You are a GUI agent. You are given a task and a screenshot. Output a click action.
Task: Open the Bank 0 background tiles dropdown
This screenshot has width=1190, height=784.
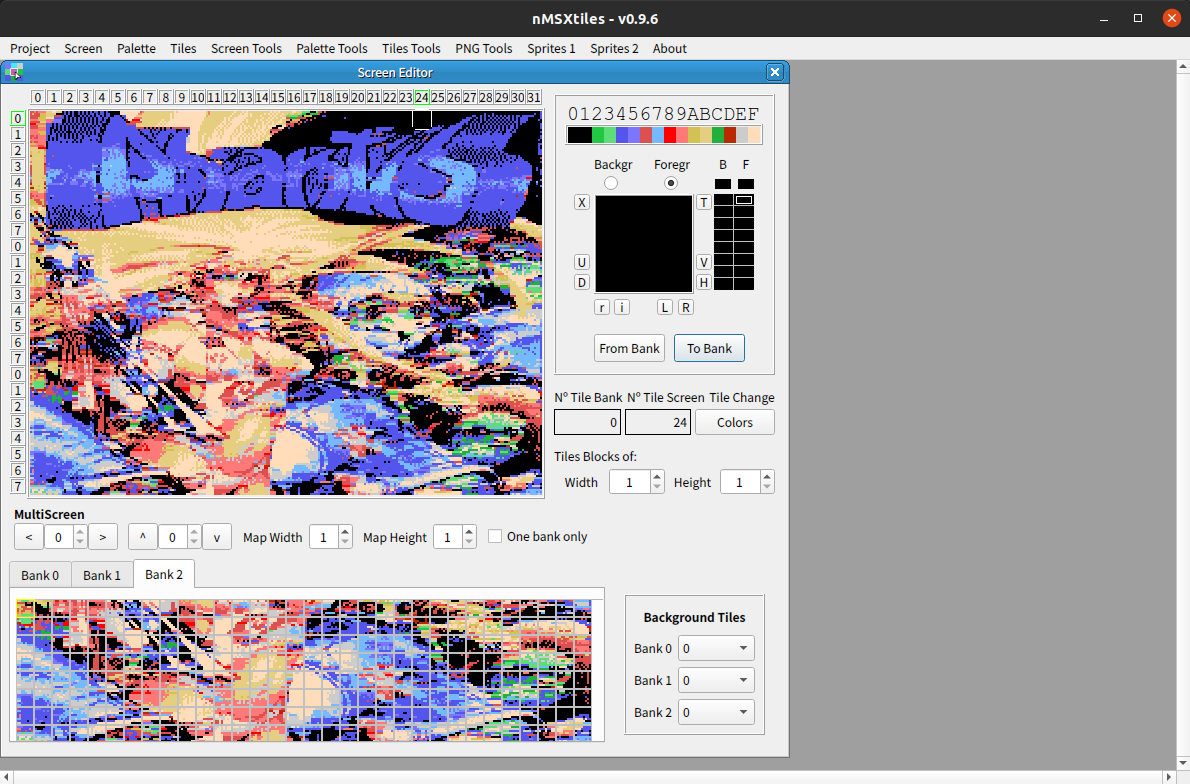tap(716, 649)
